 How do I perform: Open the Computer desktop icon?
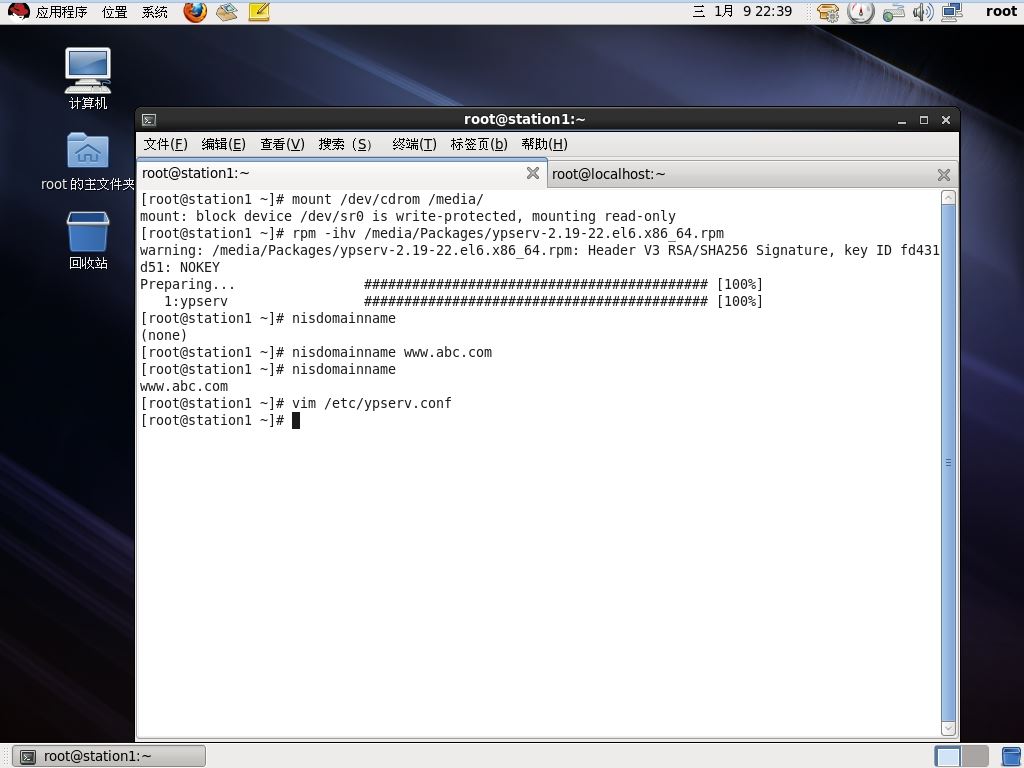coord(88,78)
